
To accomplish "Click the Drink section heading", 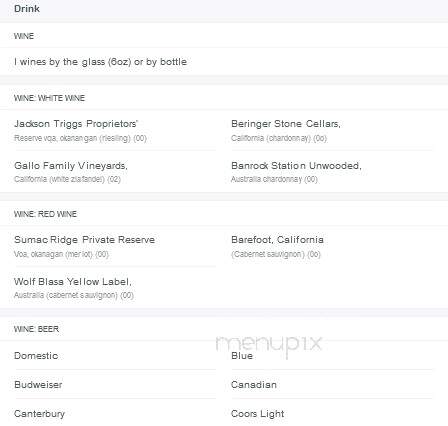I will 27,8.
